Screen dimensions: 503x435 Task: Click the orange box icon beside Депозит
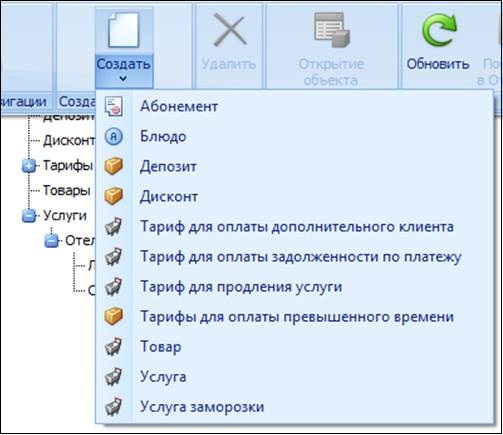(113, 166)
